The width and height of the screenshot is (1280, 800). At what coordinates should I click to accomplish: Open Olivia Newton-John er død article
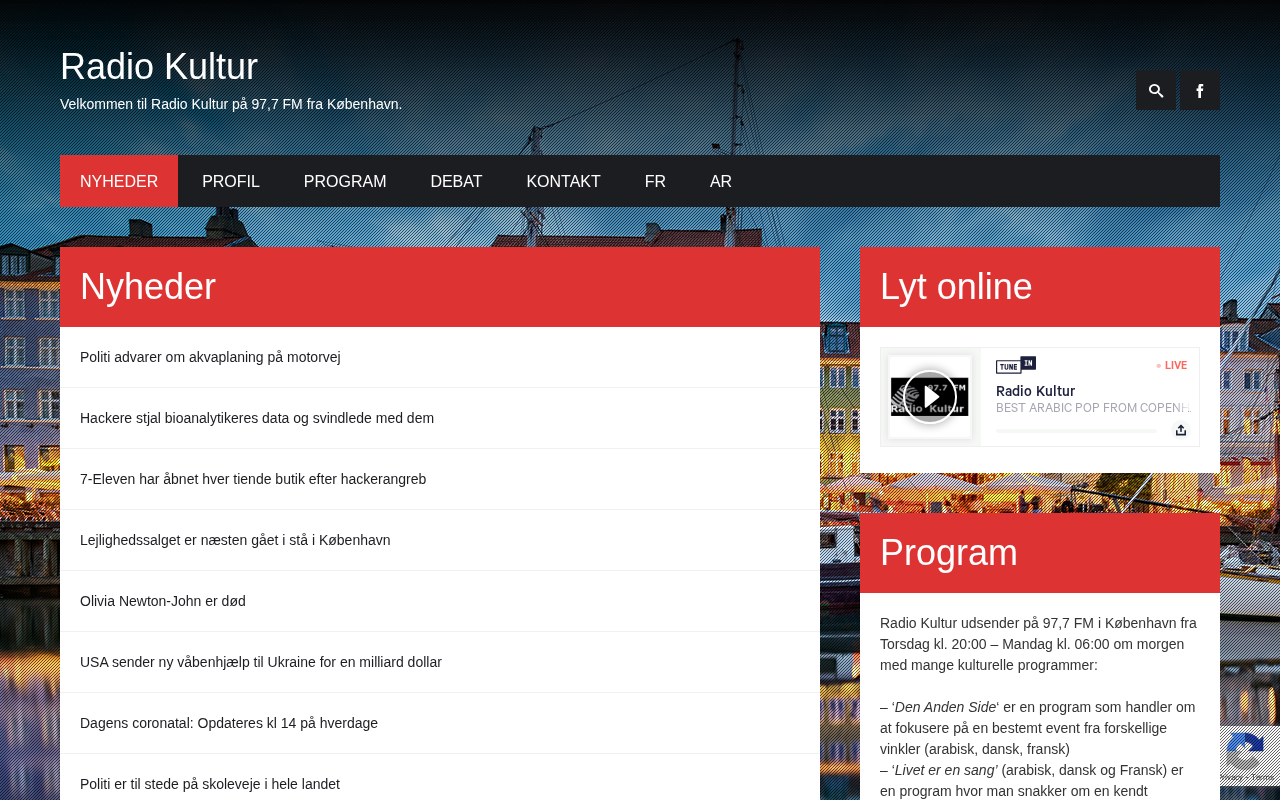pyautogui.click(x=163, y=601)
